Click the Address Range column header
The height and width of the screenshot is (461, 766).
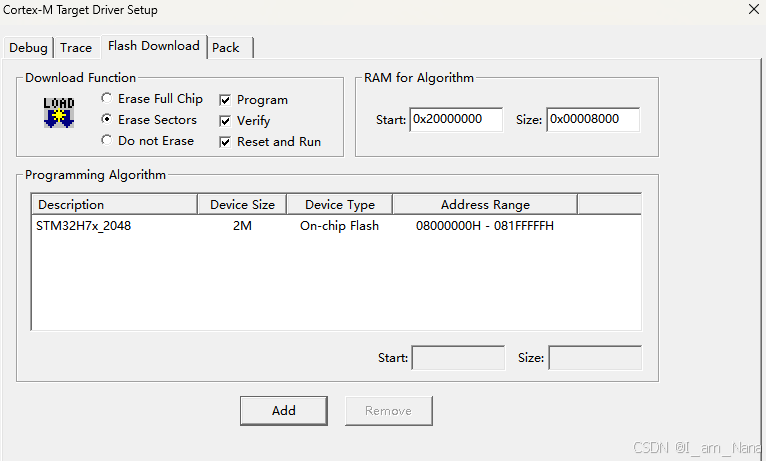pyautogui.click(x=485, y=205)
